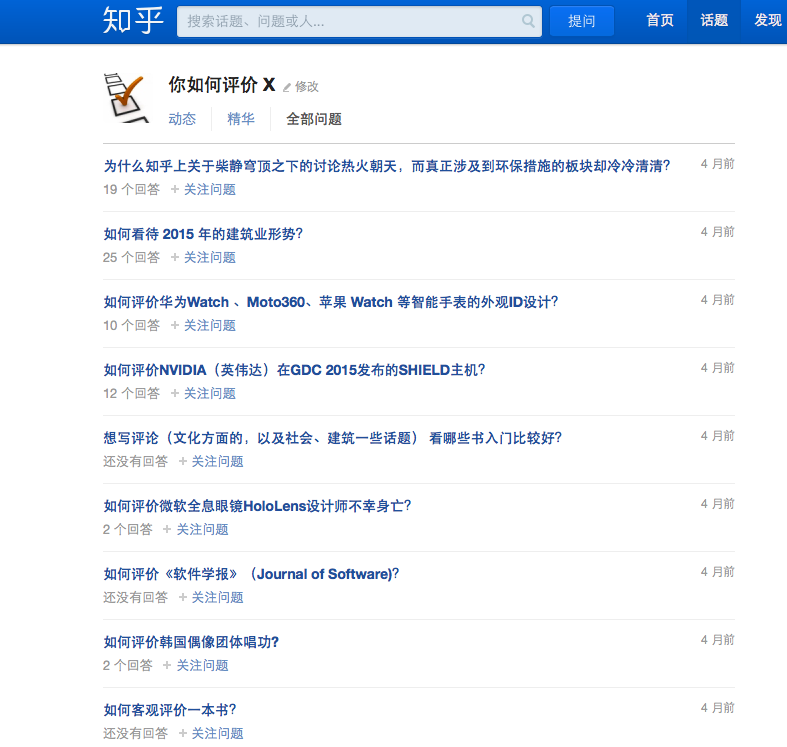
Task: Follow the 韩国偶像团体唱功 question via 关注问题
Action: click(x=196, y=666)
